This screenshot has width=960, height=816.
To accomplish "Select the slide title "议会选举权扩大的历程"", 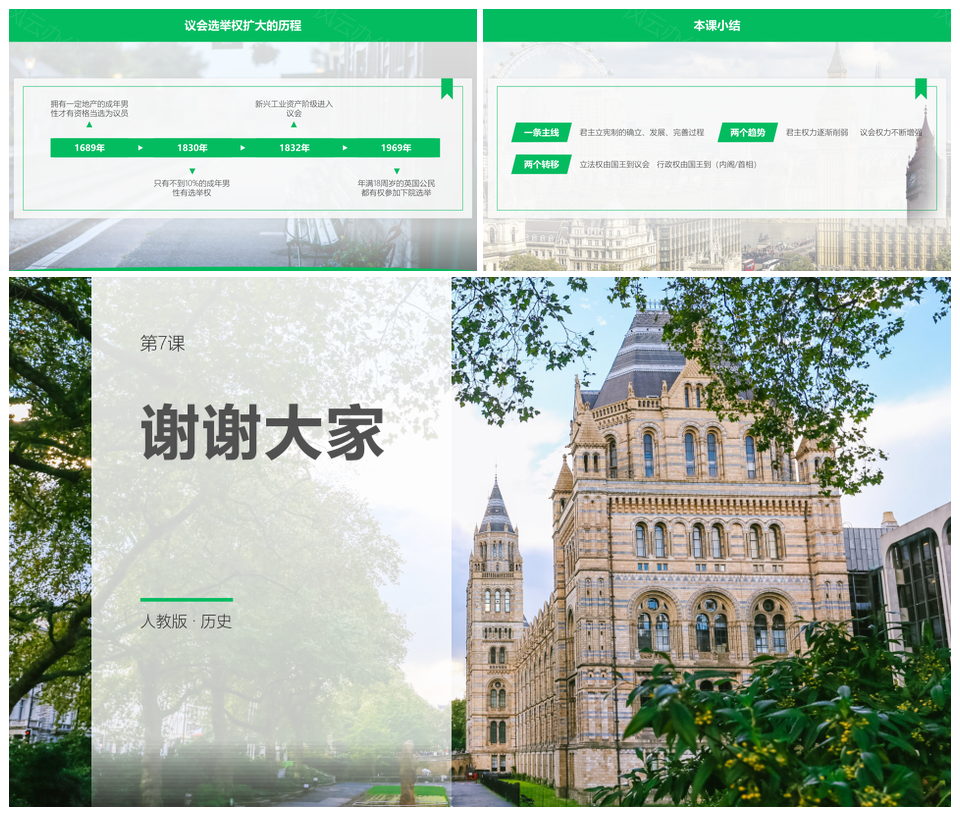I will tap(242, 26).
